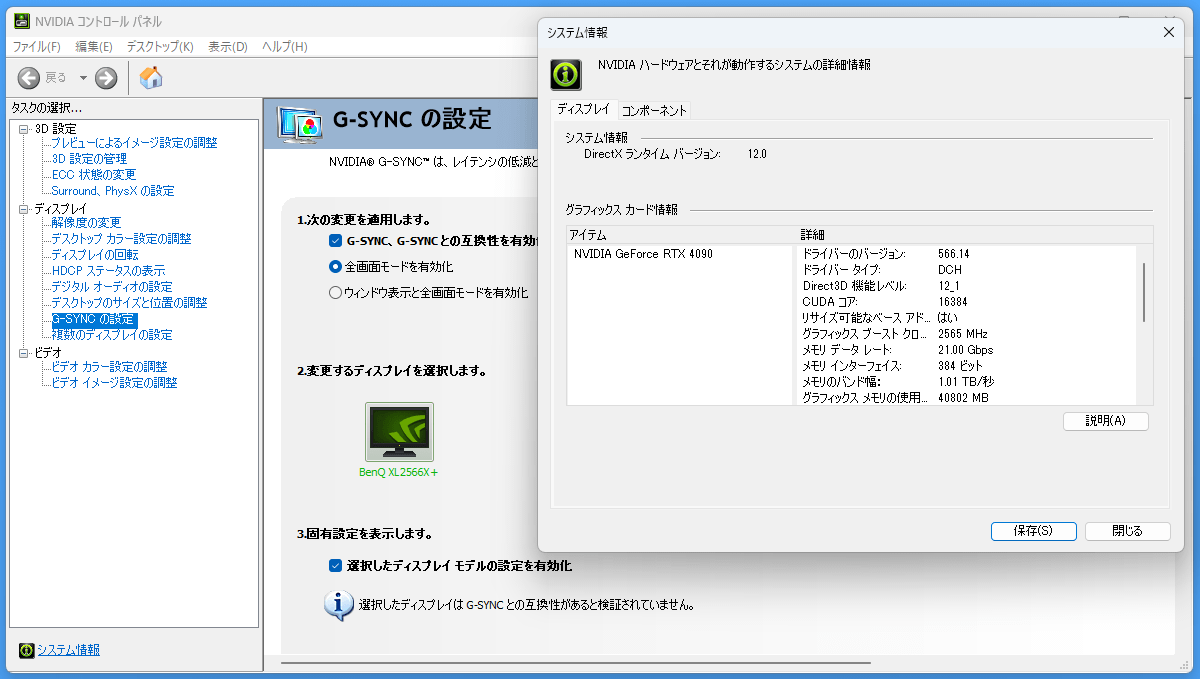The width and height of the screenshot is (1200, 679).
Task: Select NVIDIA GeForce RTX 4090 list item
Action: [643, 254]
